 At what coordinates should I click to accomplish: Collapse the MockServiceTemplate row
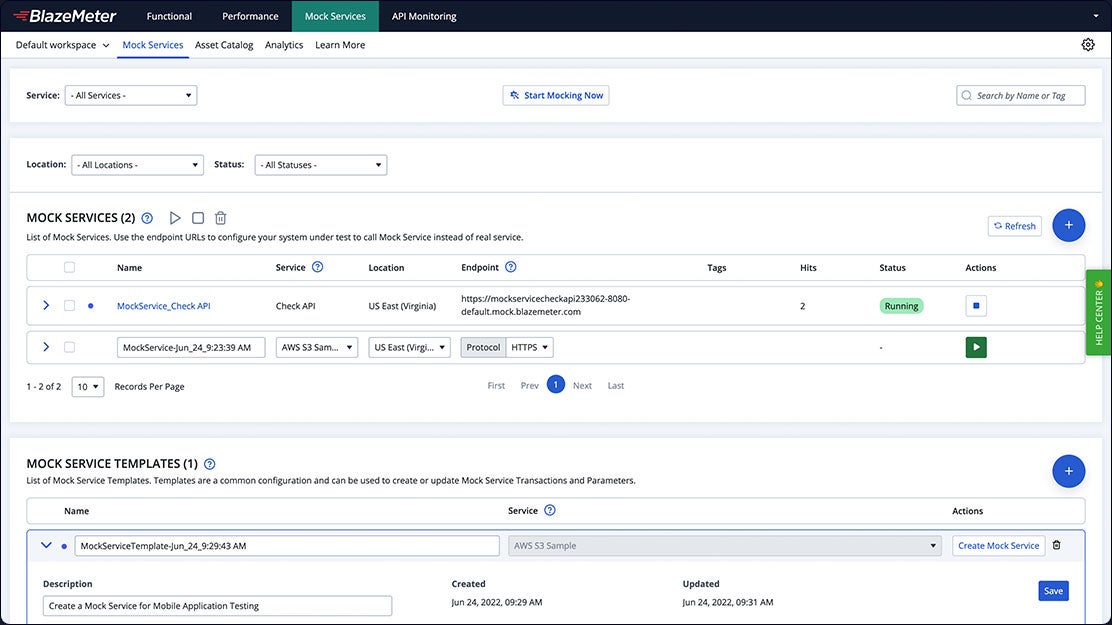point(46,545)
